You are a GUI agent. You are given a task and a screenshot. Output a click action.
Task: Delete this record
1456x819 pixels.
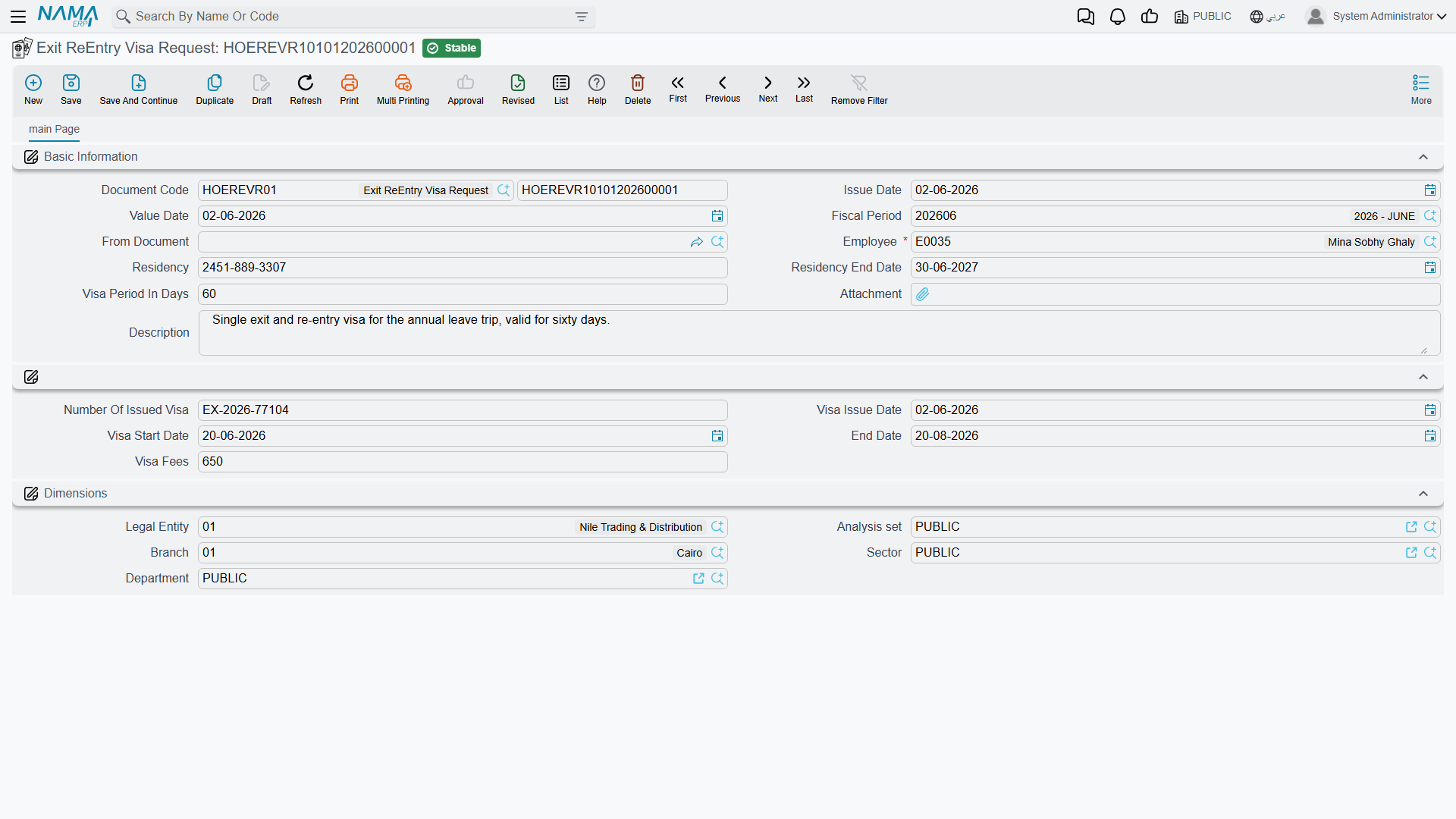pyautogui.click(x=638, y=89)
